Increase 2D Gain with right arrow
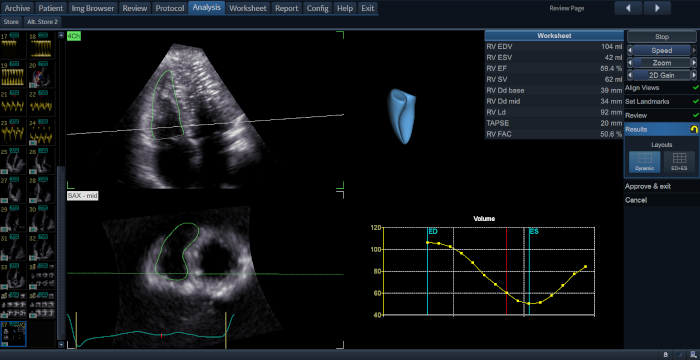 coord(694,75)
